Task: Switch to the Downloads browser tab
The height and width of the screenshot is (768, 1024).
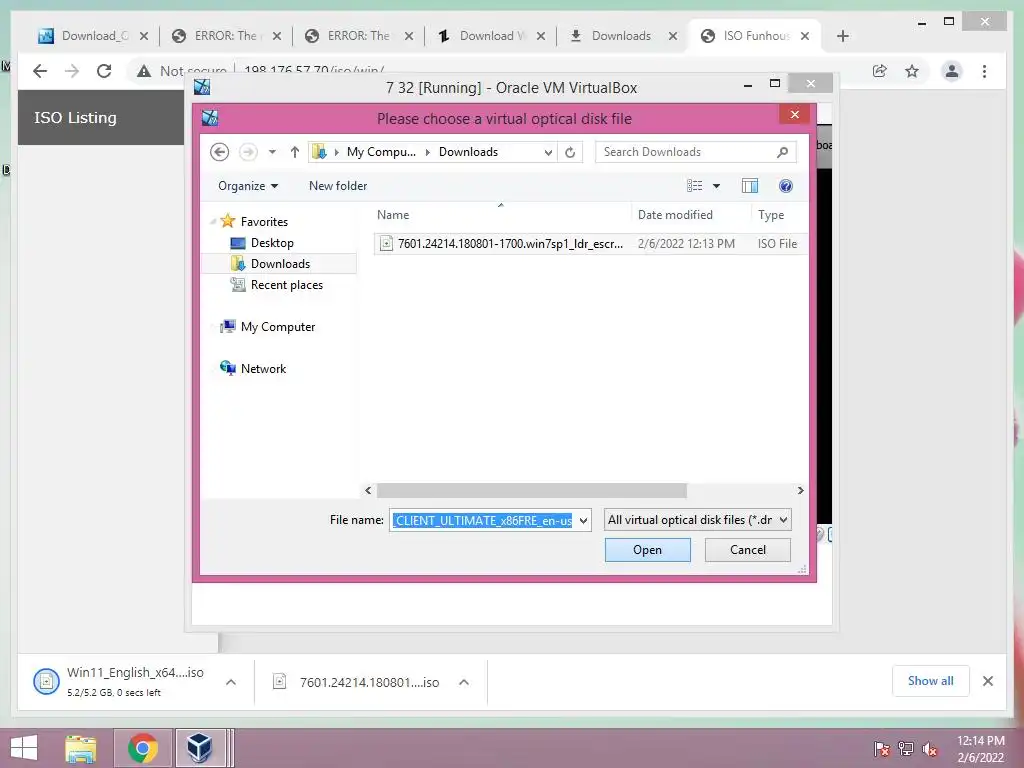Action: pos(623,36)
